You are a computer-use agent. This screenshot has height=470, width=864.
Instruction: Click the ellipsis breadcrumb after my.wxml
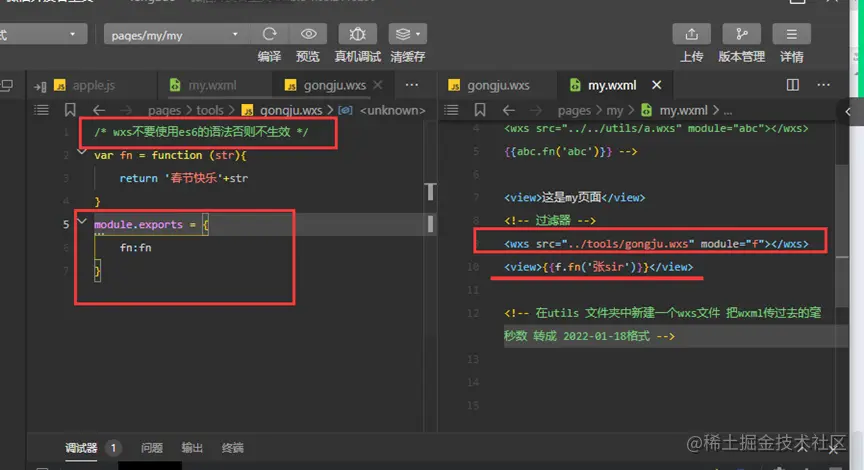tap(727, 111)
